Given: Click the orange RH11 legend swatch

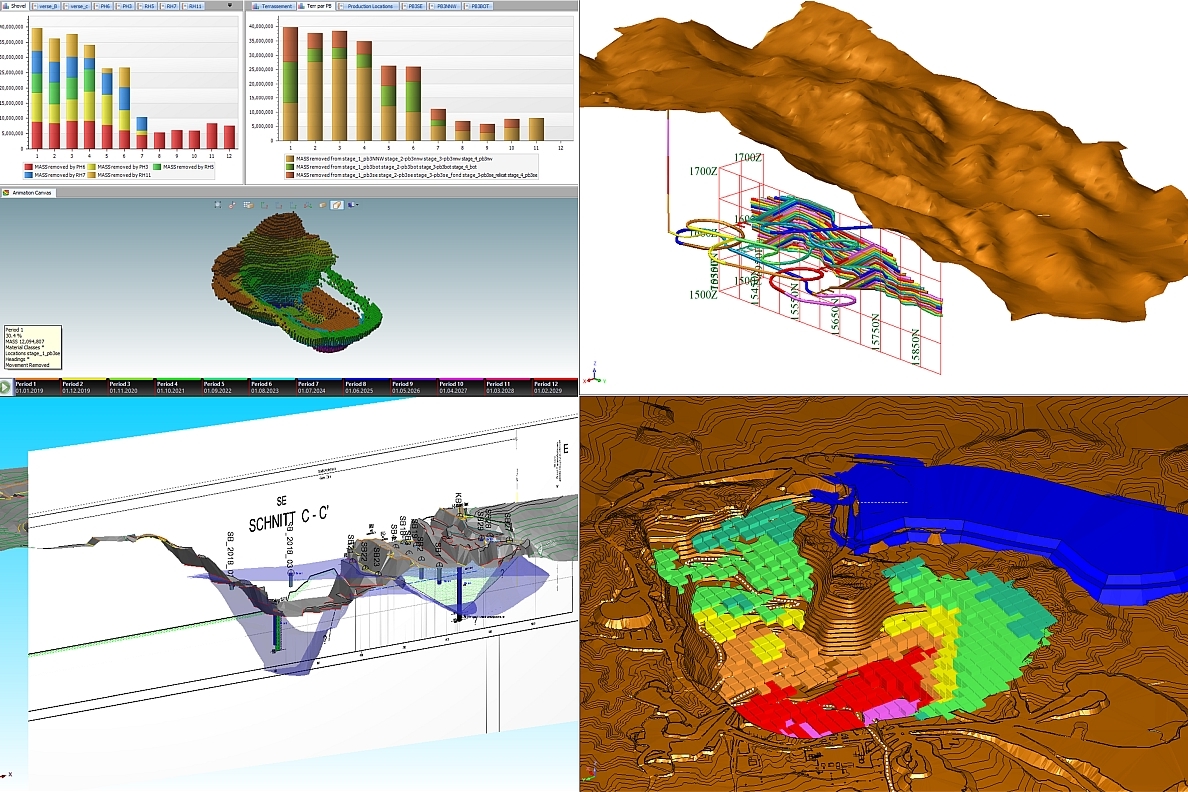Looking at the screenshot, I should tap(92, 175).
